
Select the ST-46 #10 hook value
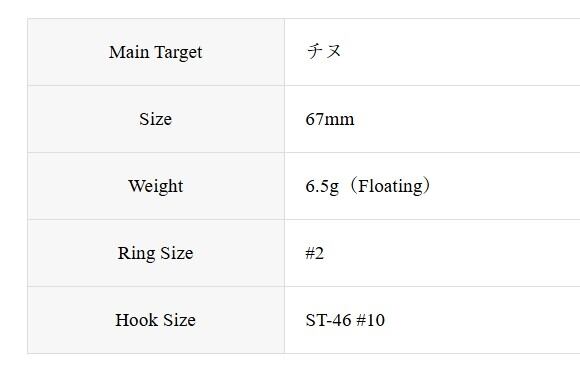(345, 320)
